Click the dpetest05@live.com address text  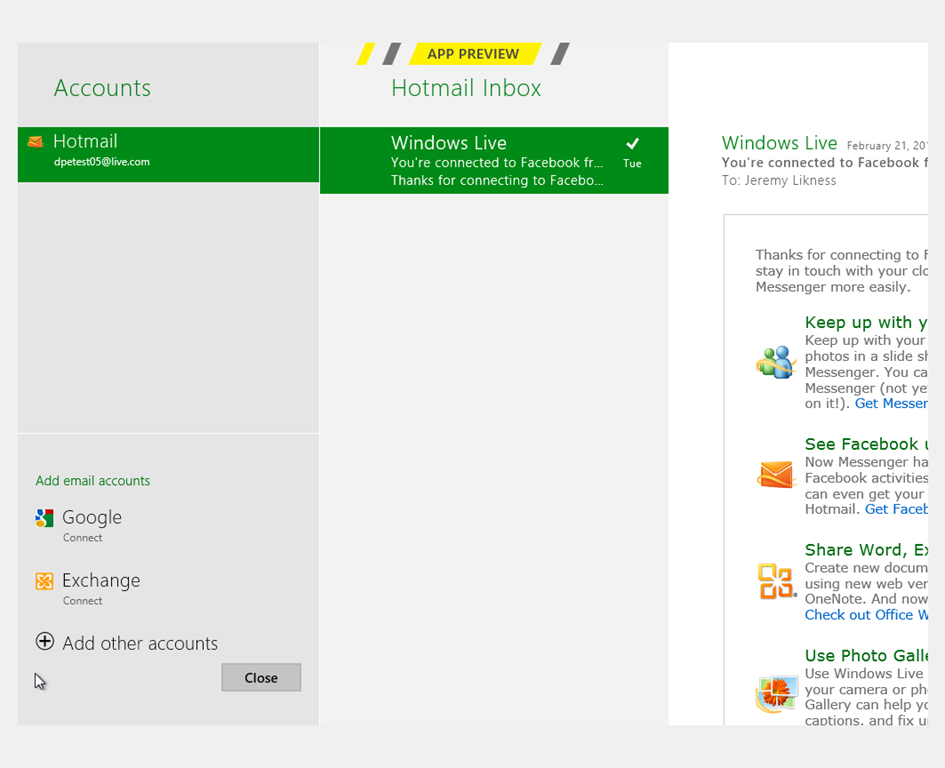point(102,162)
